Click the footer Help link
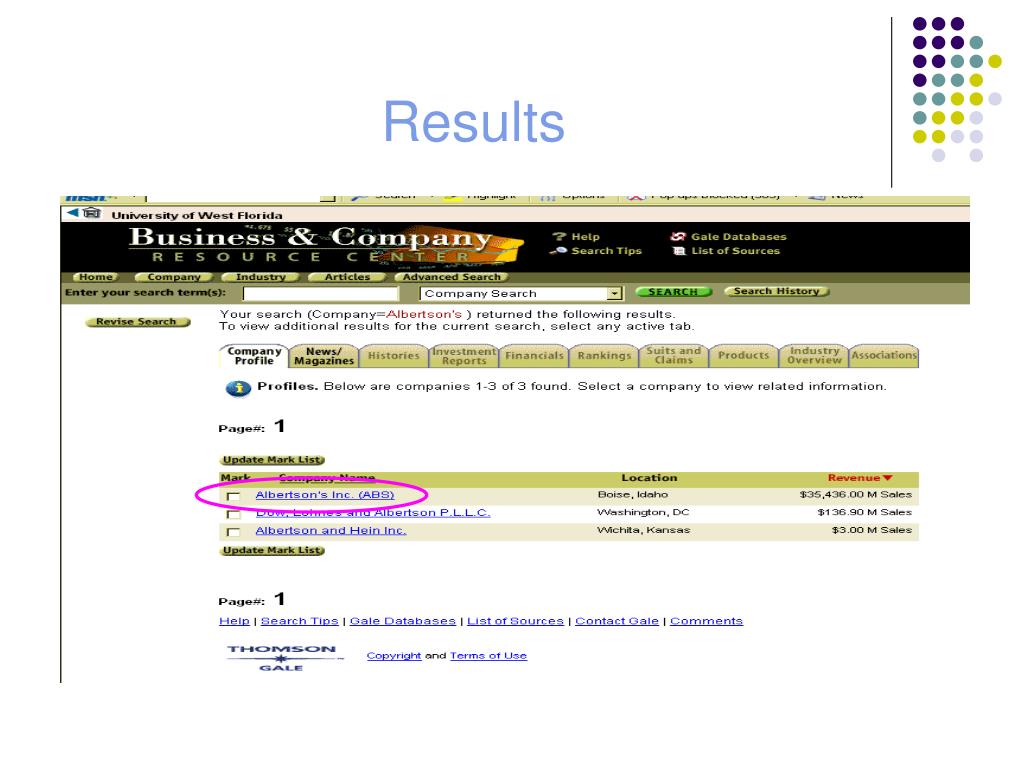 (234, 621)
